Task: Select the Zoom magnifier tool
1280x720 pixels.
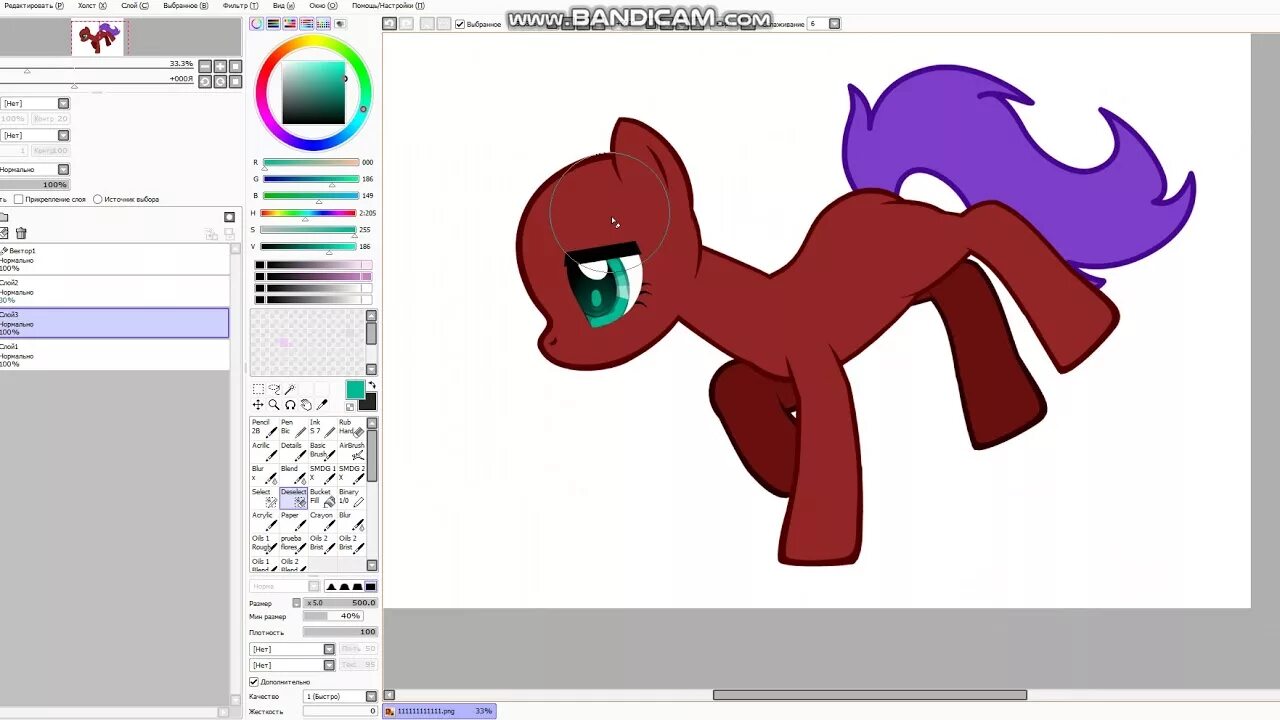Action: pyautogui.click(x=274, y=405)
